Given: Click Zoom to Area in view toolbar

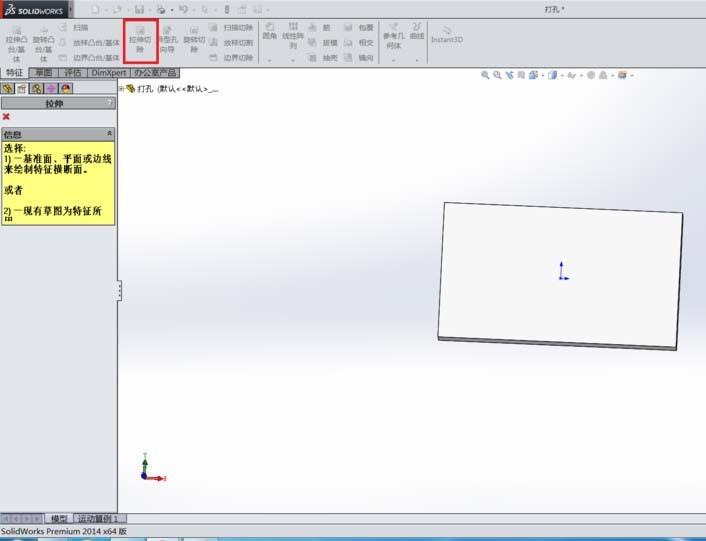Looking at the screenshot, I should click(x=497, y=75).
